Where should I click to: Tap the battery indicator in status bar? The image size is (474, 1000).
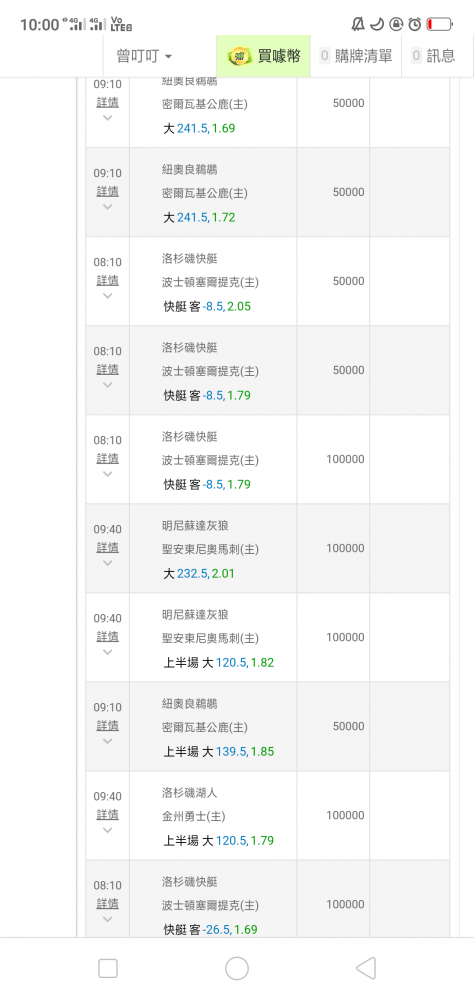440,24
